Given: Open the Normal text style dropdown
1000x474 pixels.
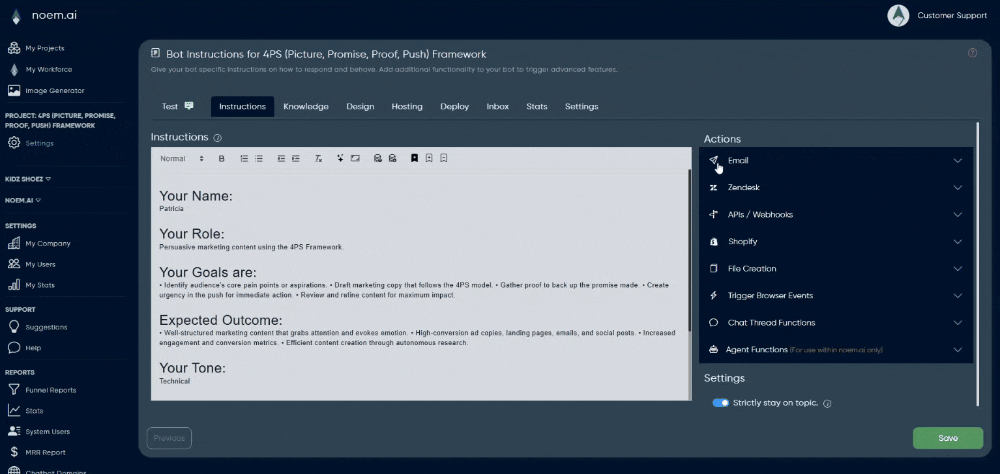Looking at the screenshot, I should click(x=181, y=158).
